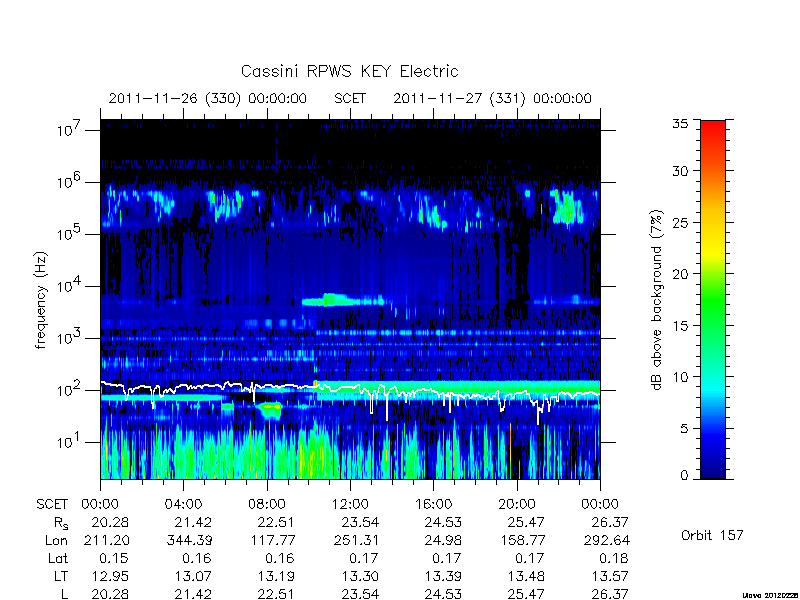Click the time axis label '20:00'

point(516,504)
